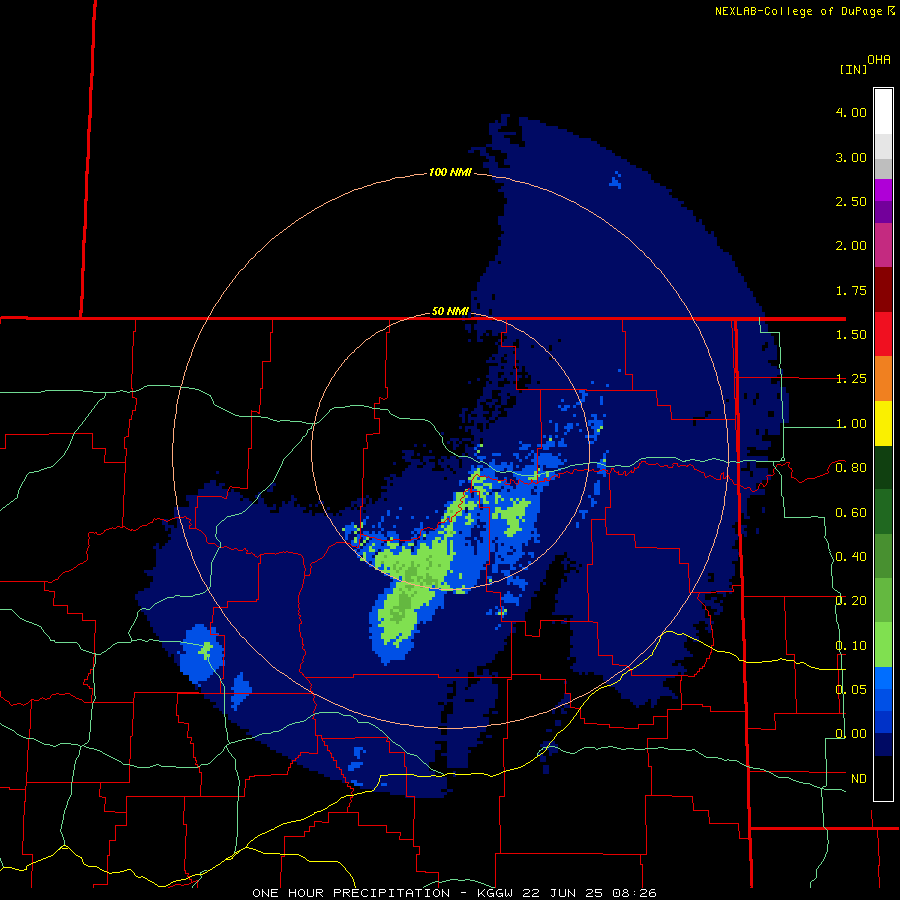
Task: Click the 0.00 scale value
Action: point(851,734)
